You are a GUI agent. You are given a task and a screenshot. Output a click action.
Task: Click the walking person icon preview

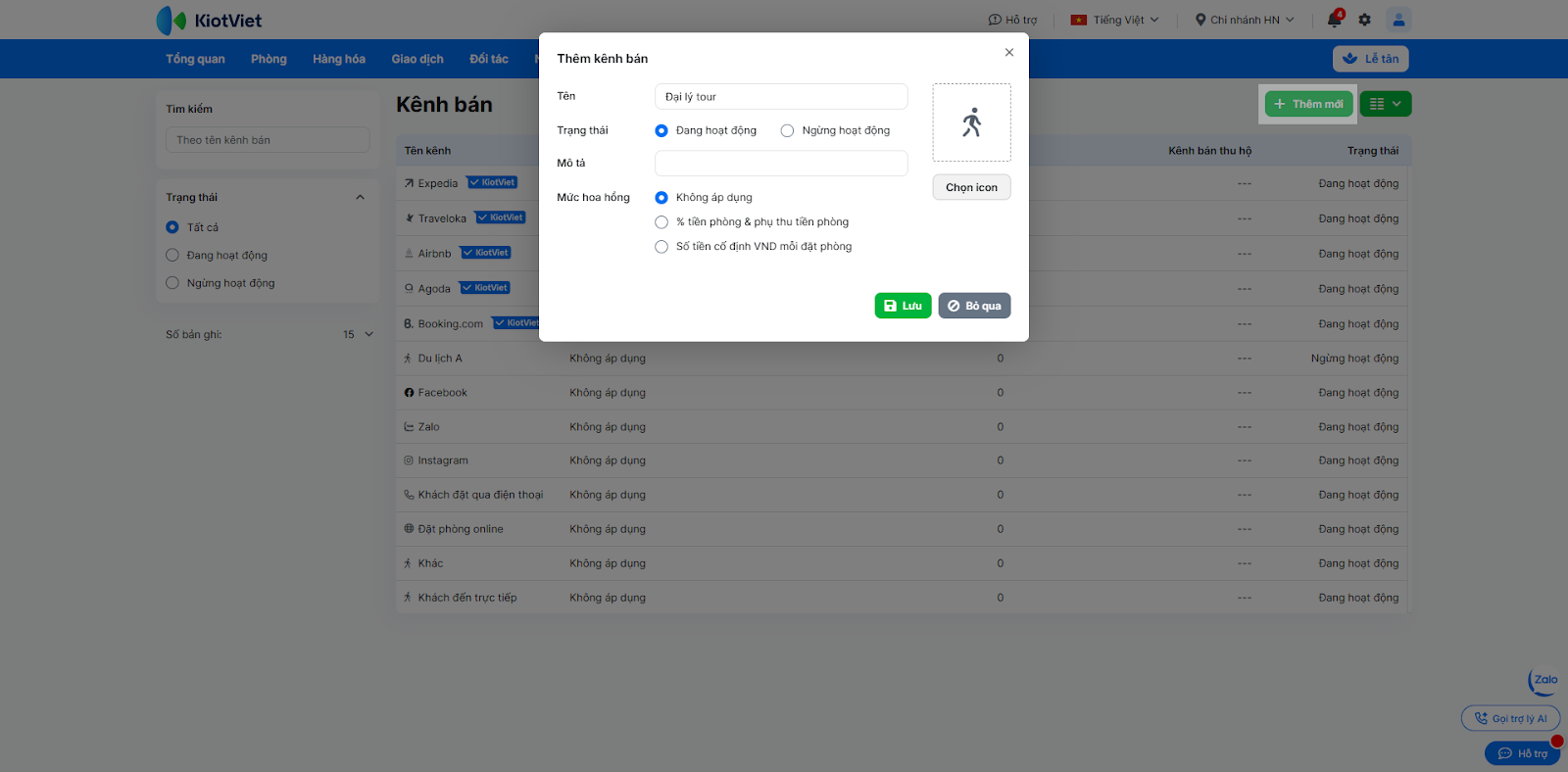click(971, 122)
